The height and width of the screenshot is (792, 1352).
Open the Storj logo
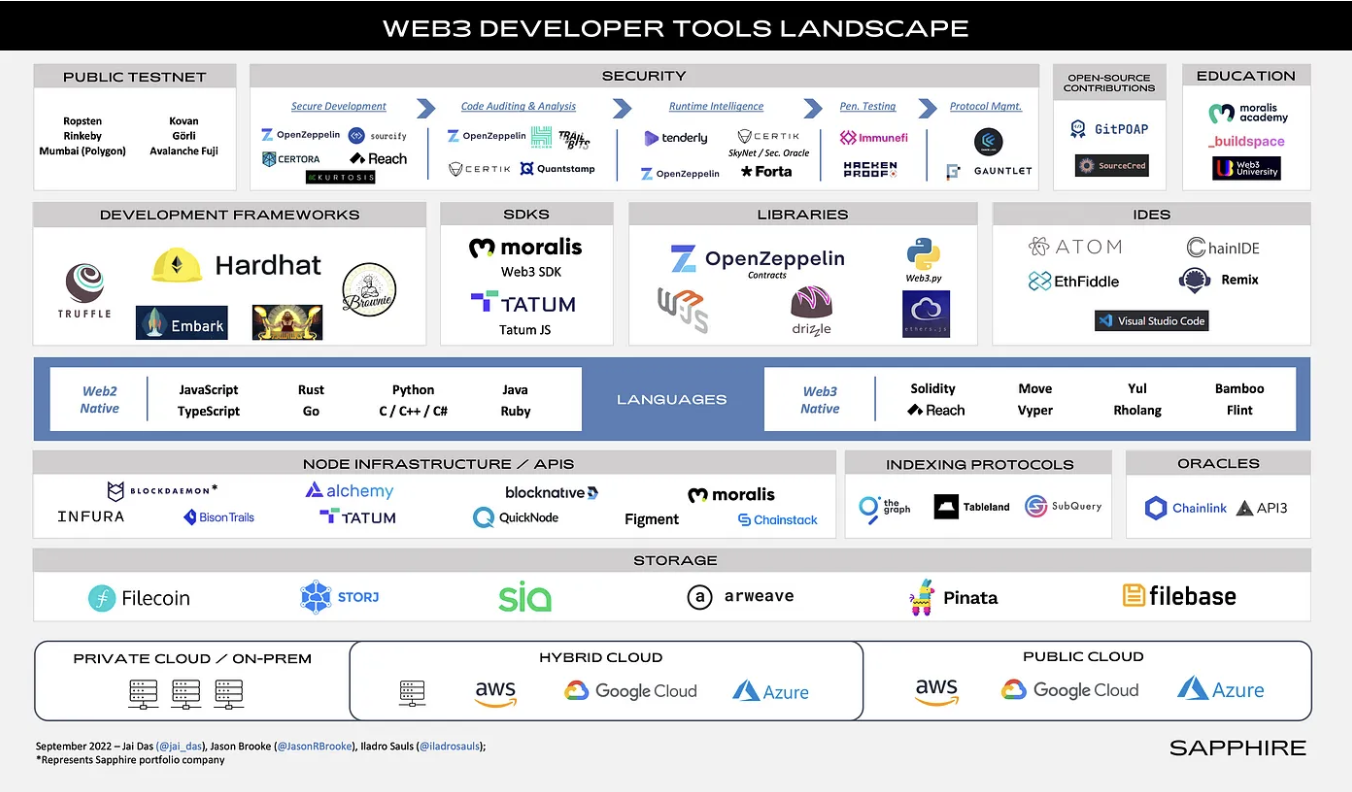pos(339,597)
